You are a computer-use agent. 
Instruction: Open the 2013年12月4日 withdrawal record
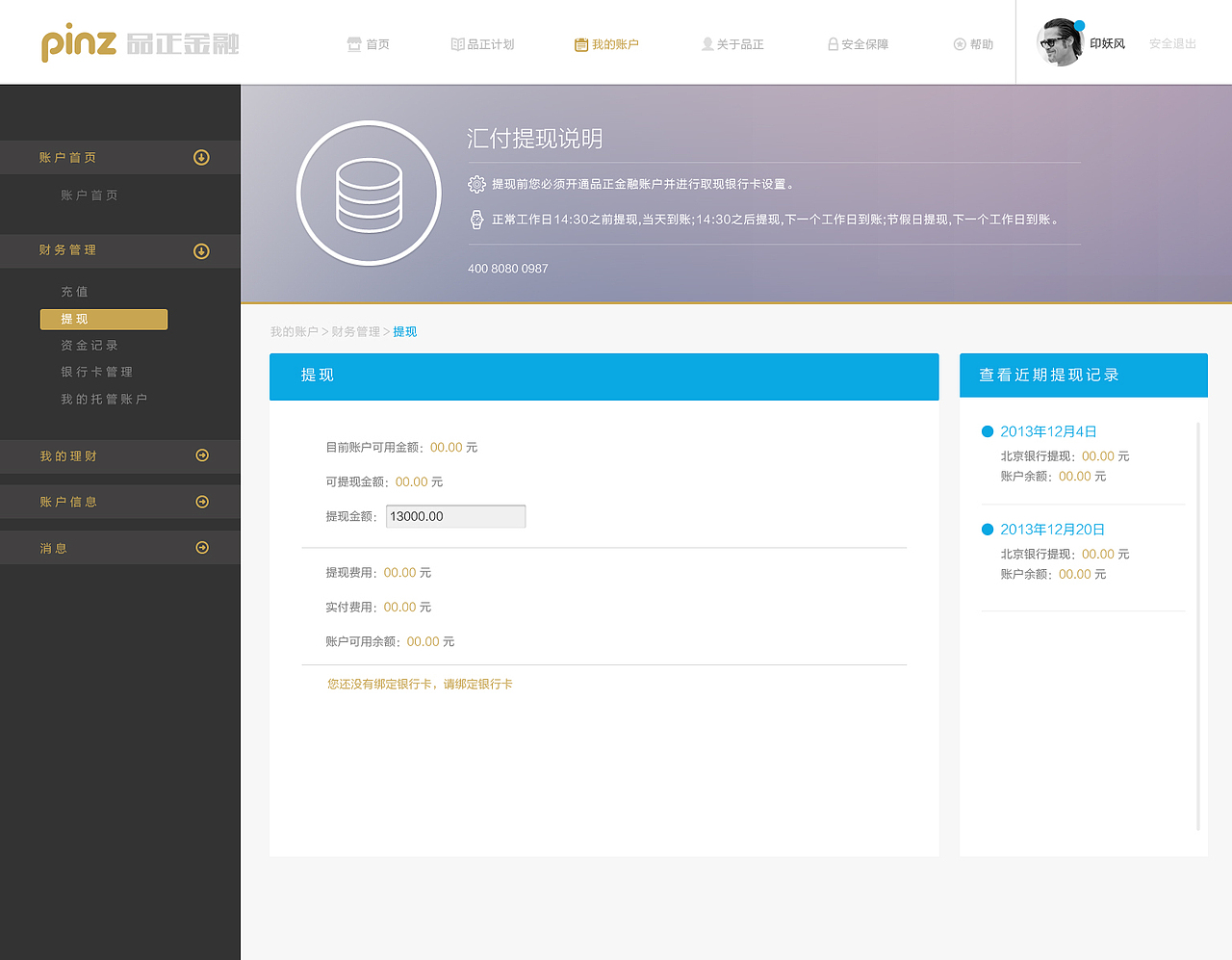(x=1049, y=430)
